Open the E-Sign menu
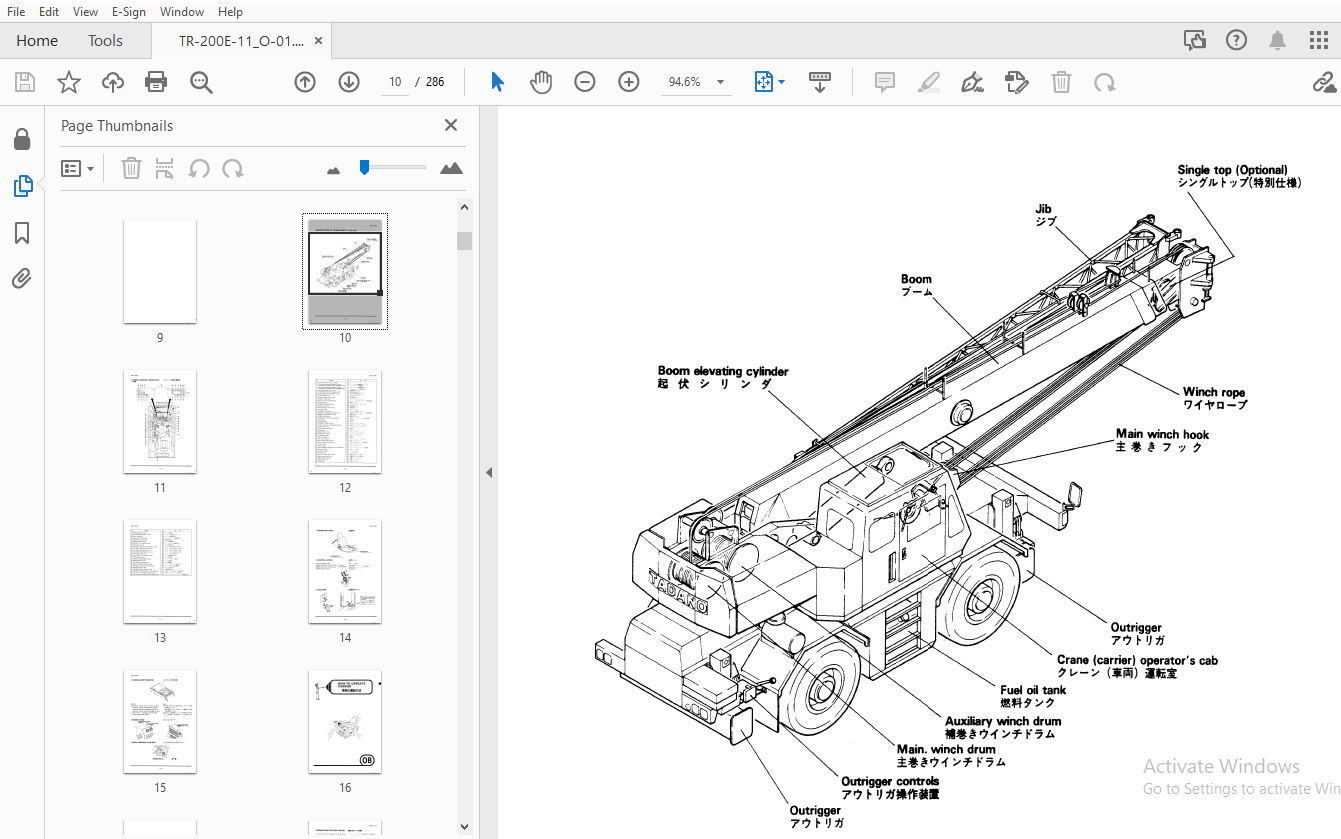The width and height of the screenshot is (1341, 839). point(128,11)
